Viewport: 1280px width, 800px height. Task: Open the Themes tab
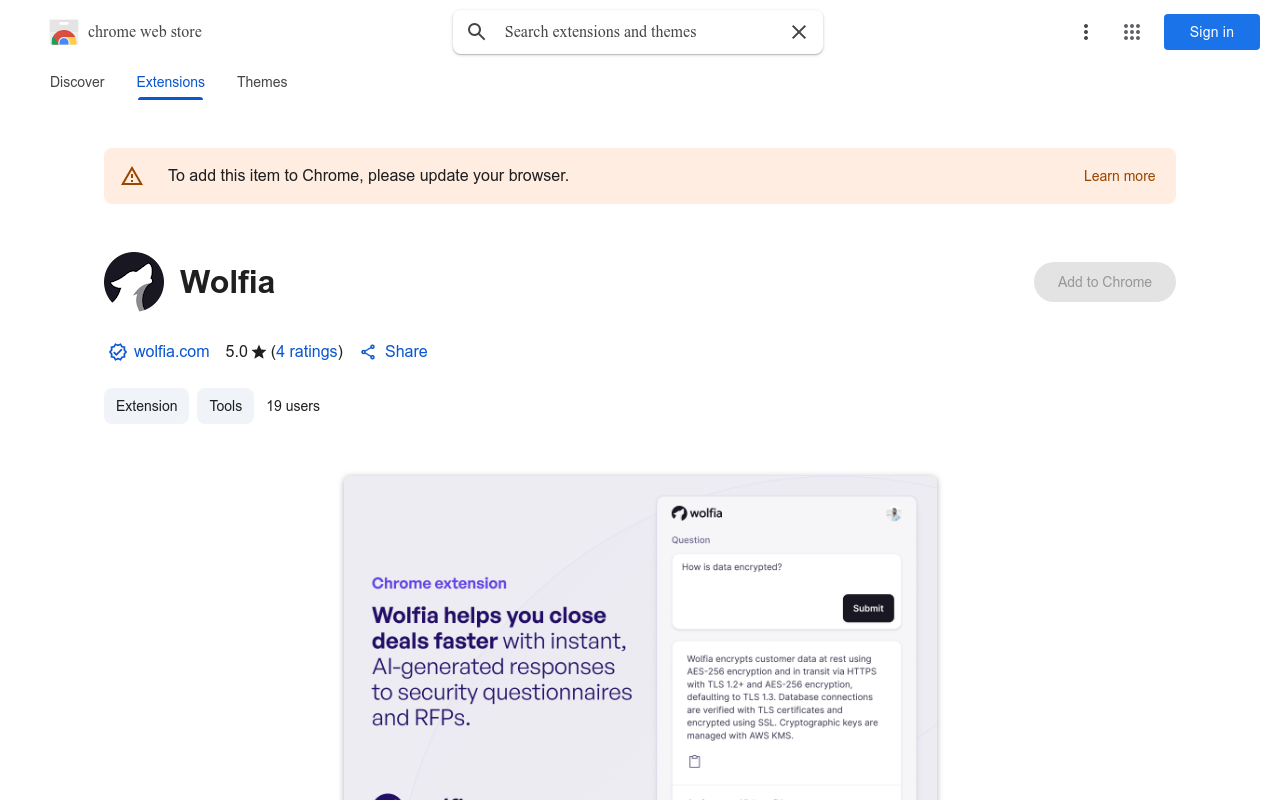click(262, 82)
